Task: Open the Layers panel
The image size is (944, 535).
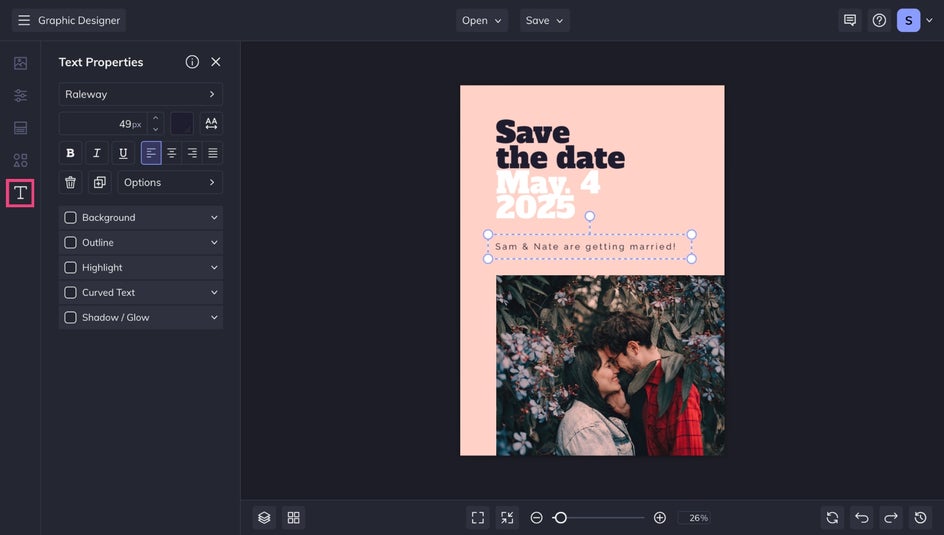Action: [264, 518]
